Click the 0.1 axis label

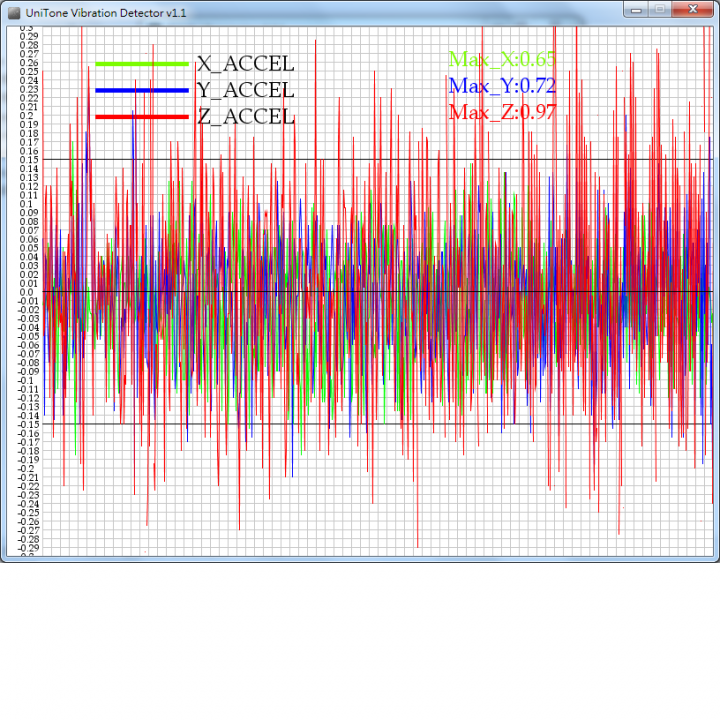tap(27, 204)
